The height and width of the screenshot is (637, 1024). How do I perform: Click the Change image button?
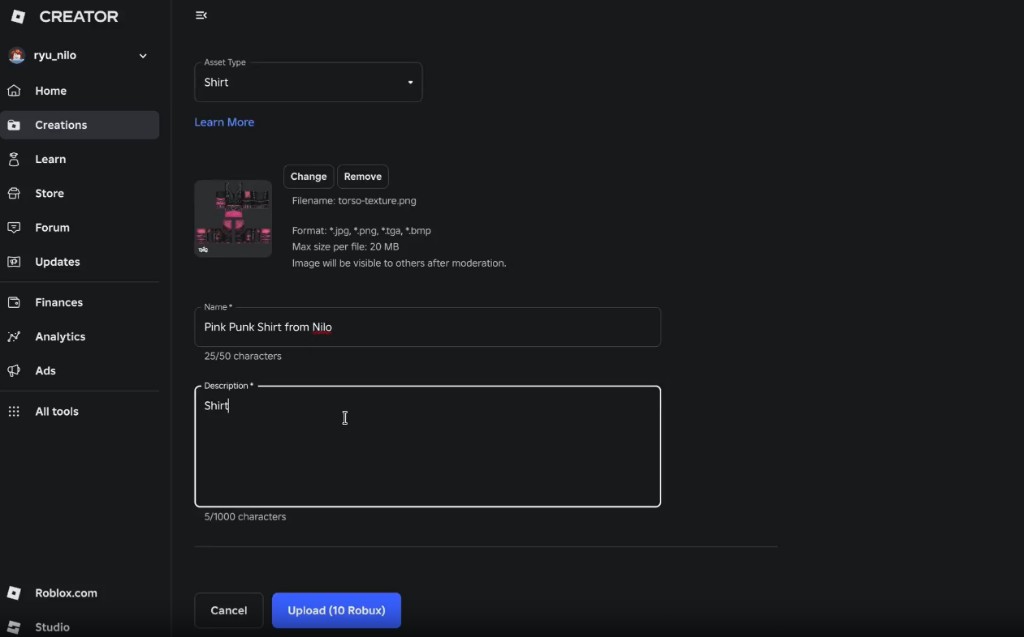coord(308,176)
